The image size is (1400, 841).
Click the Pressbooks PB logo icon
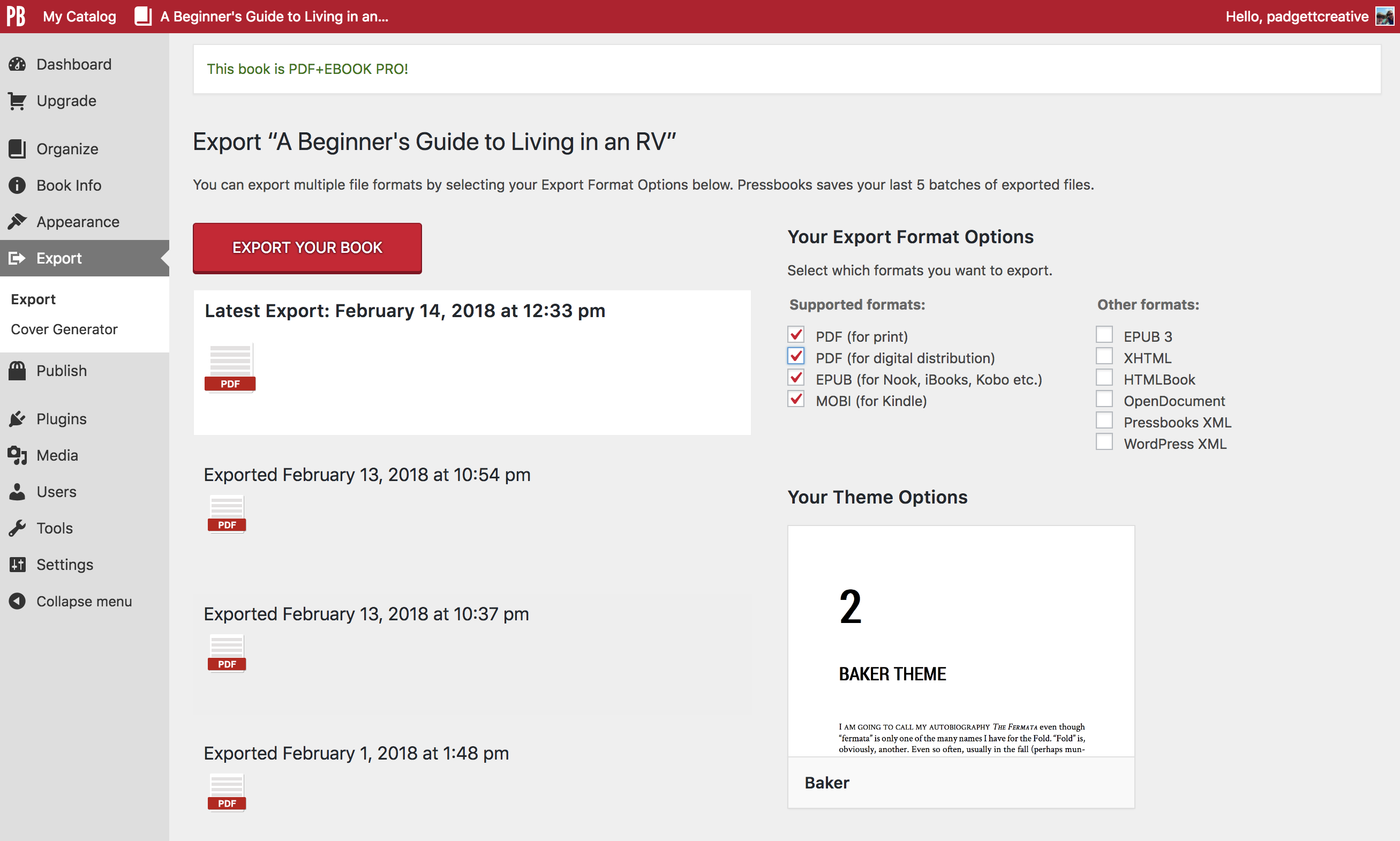coord(16,17)
